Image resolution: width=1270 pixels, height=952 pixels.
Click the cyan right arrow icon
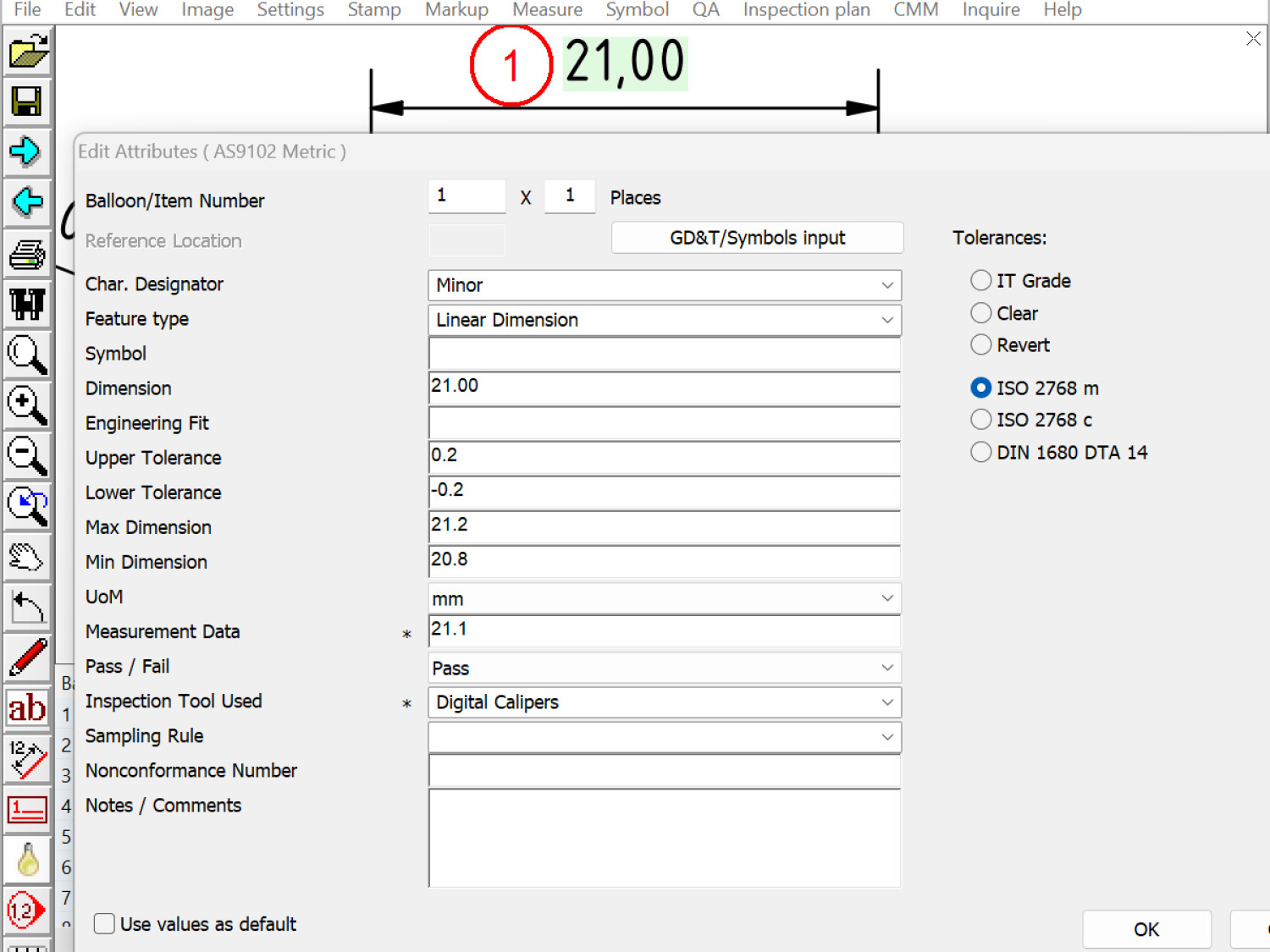[27, 152]
